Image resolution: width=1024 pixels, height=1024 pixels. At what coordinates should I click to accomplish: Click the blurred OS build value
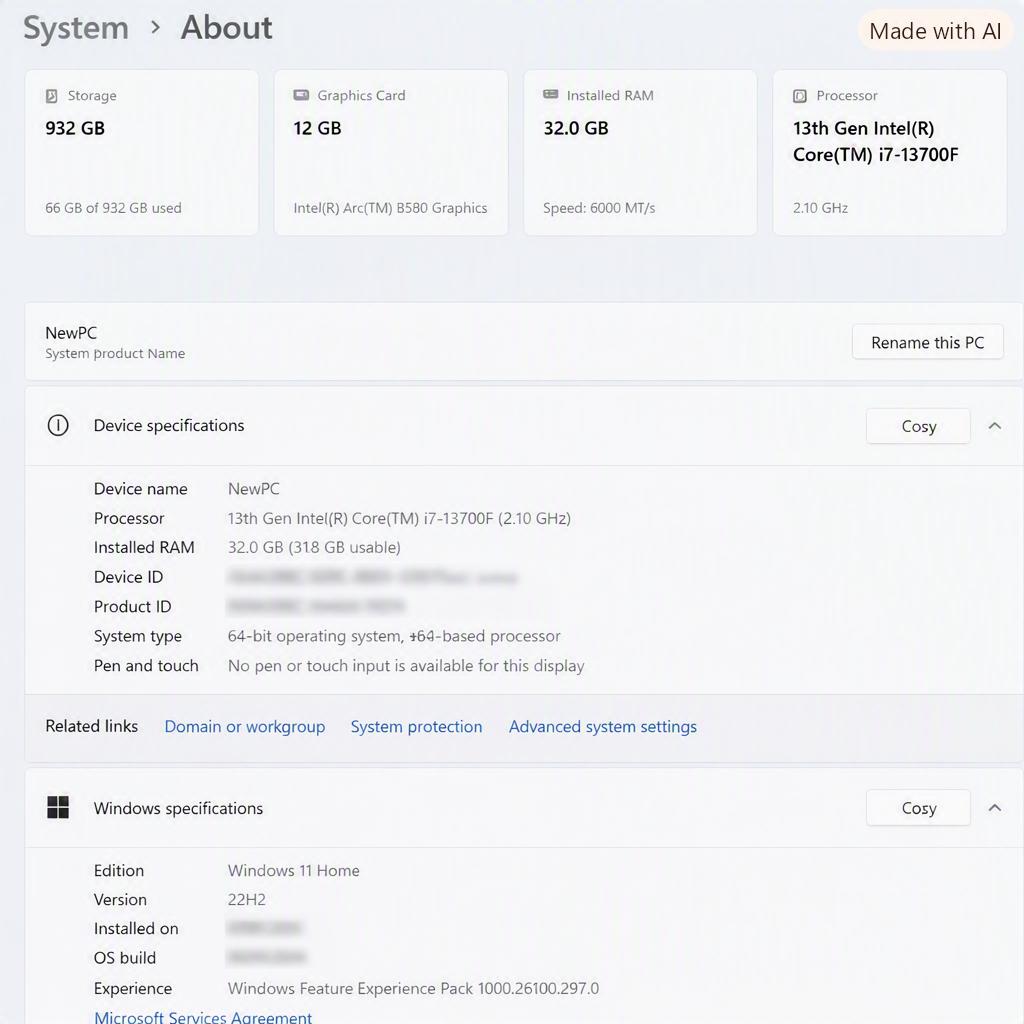(266, 957)
